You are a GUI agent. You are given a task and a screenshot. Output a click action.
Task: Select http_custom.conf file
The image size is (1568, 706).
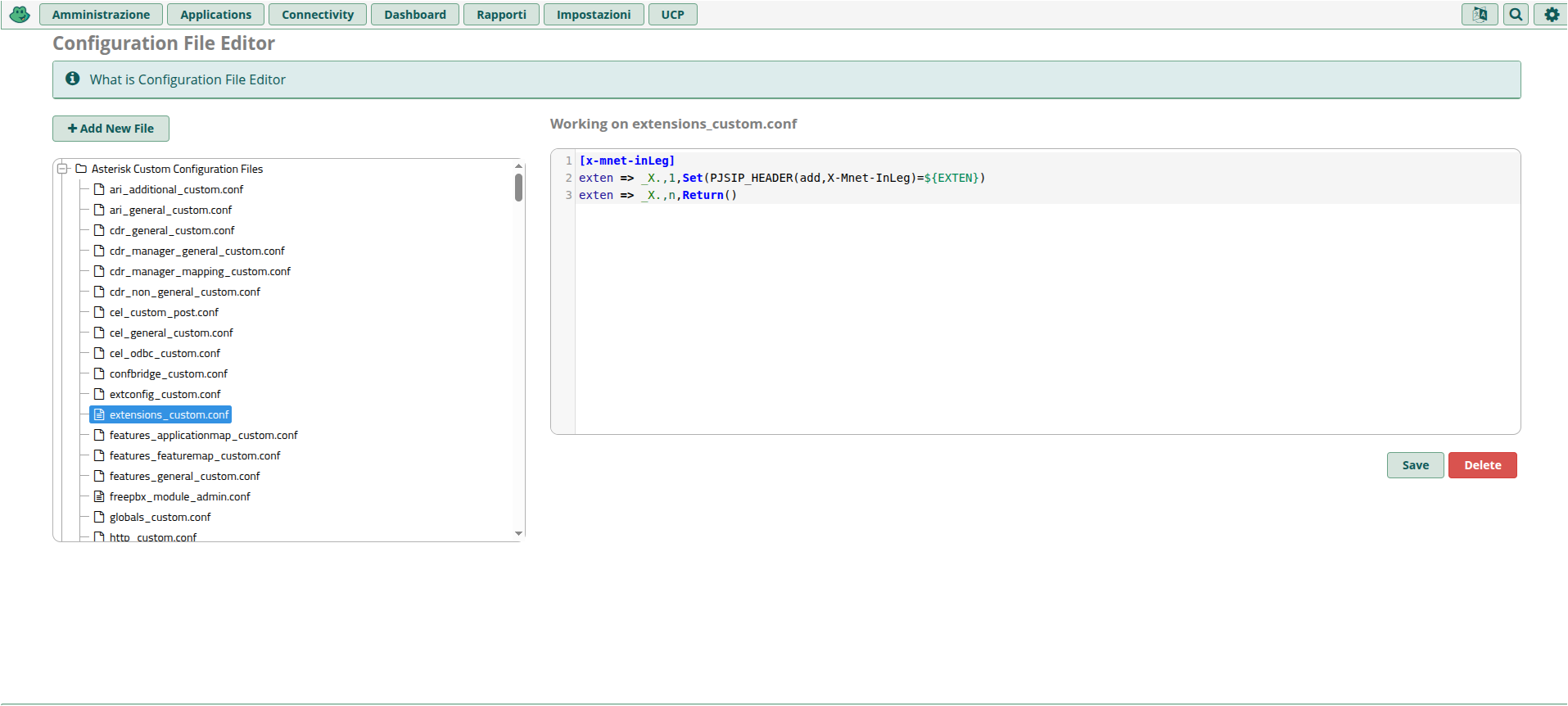point(152,536)
